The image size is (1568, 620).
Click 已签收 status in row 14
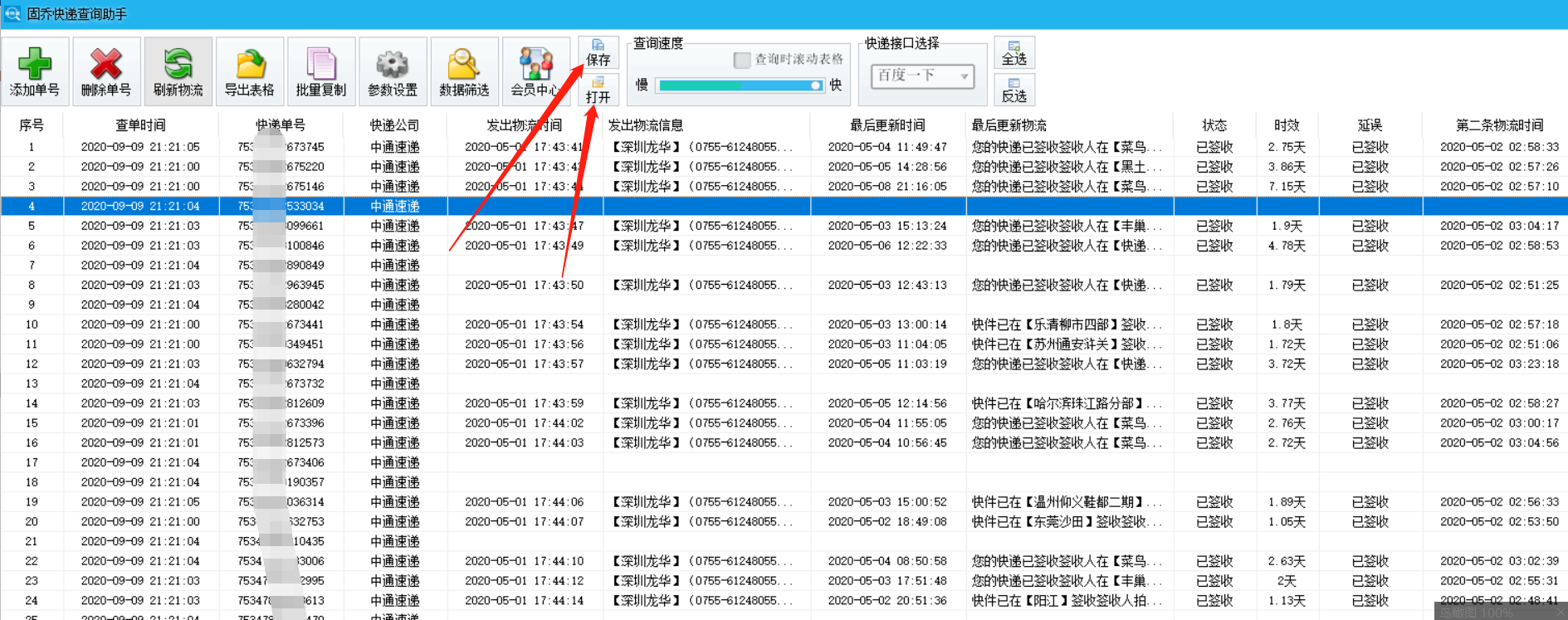click(x=1214, y=403)
